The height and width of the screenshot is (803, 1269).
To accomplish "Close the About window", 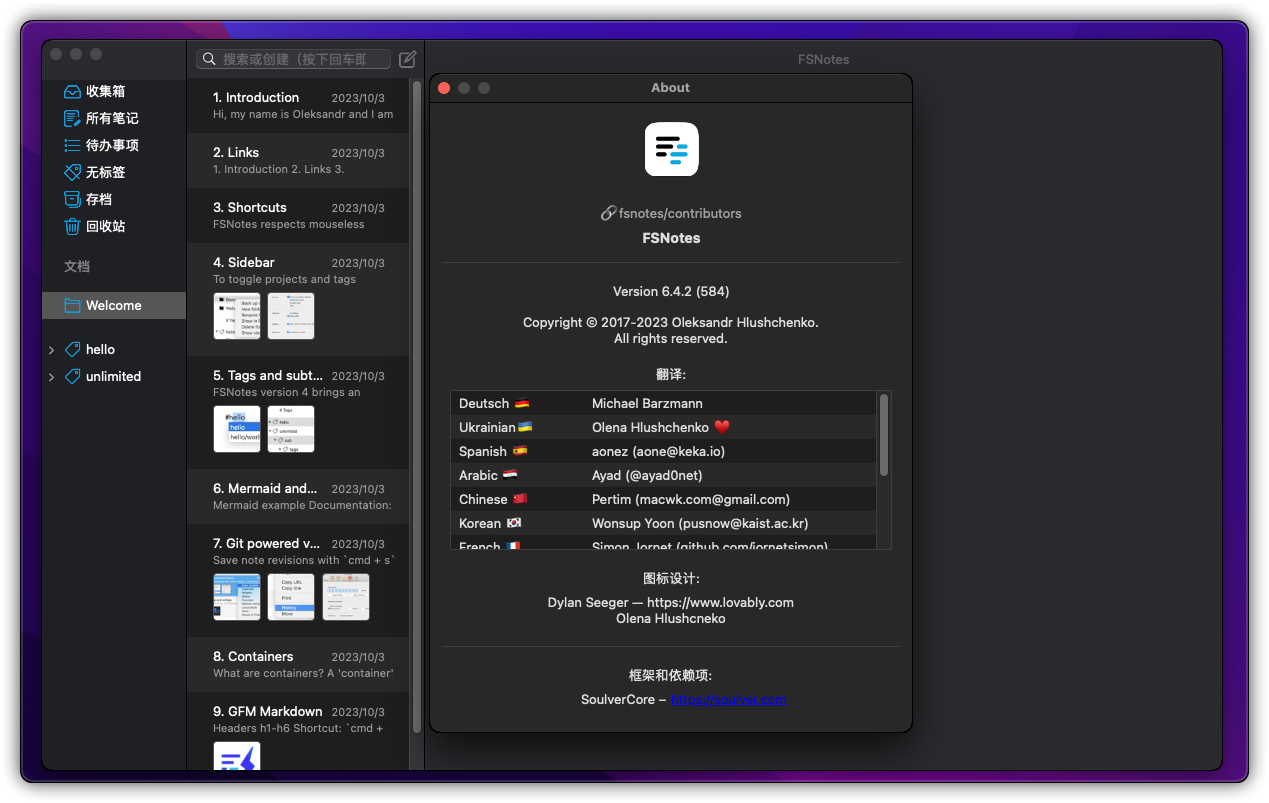I will pyautogui.click(x=444, y=88).
